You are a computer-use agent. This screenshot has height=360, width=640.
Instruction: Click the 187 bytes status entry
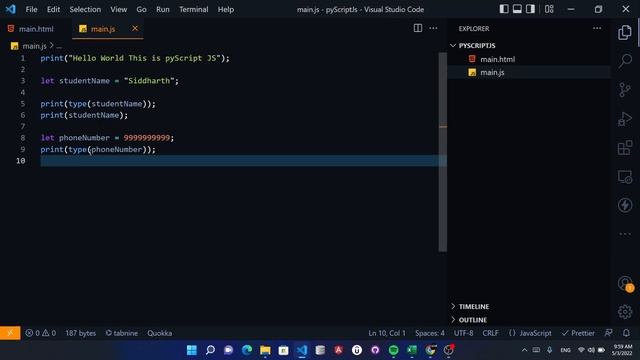[x=80, y=333]
